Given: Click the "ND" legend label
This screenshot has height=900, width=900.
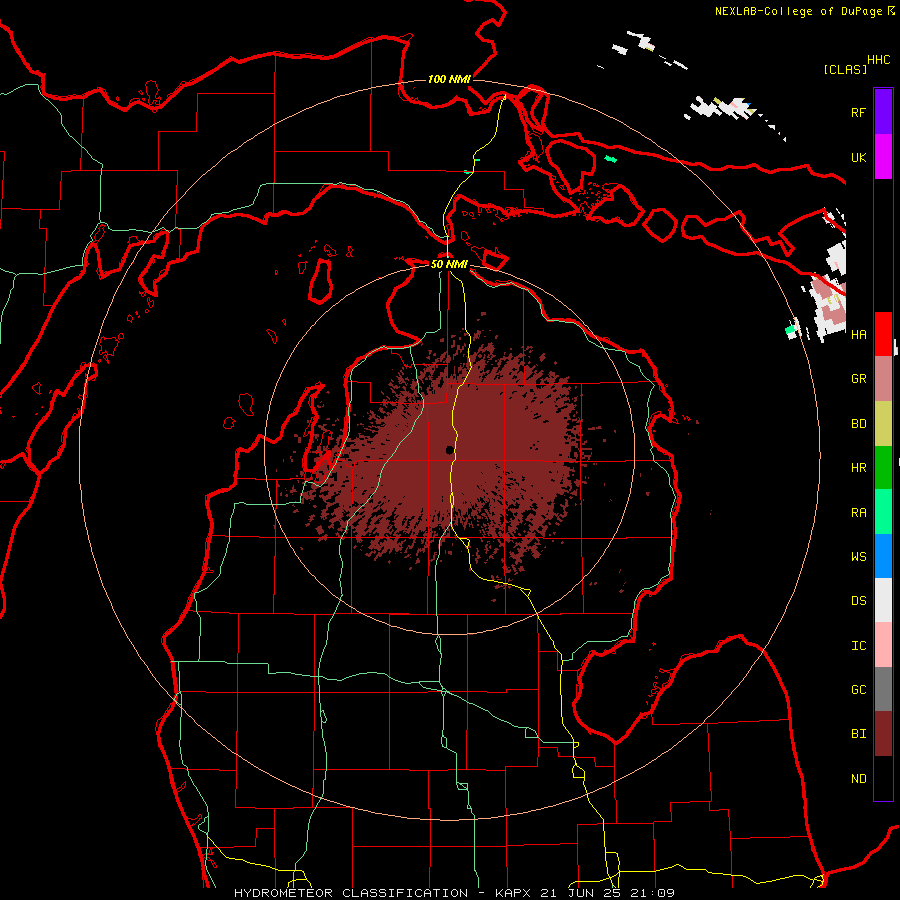Looking at the screenshot, I should pos(858,778).
